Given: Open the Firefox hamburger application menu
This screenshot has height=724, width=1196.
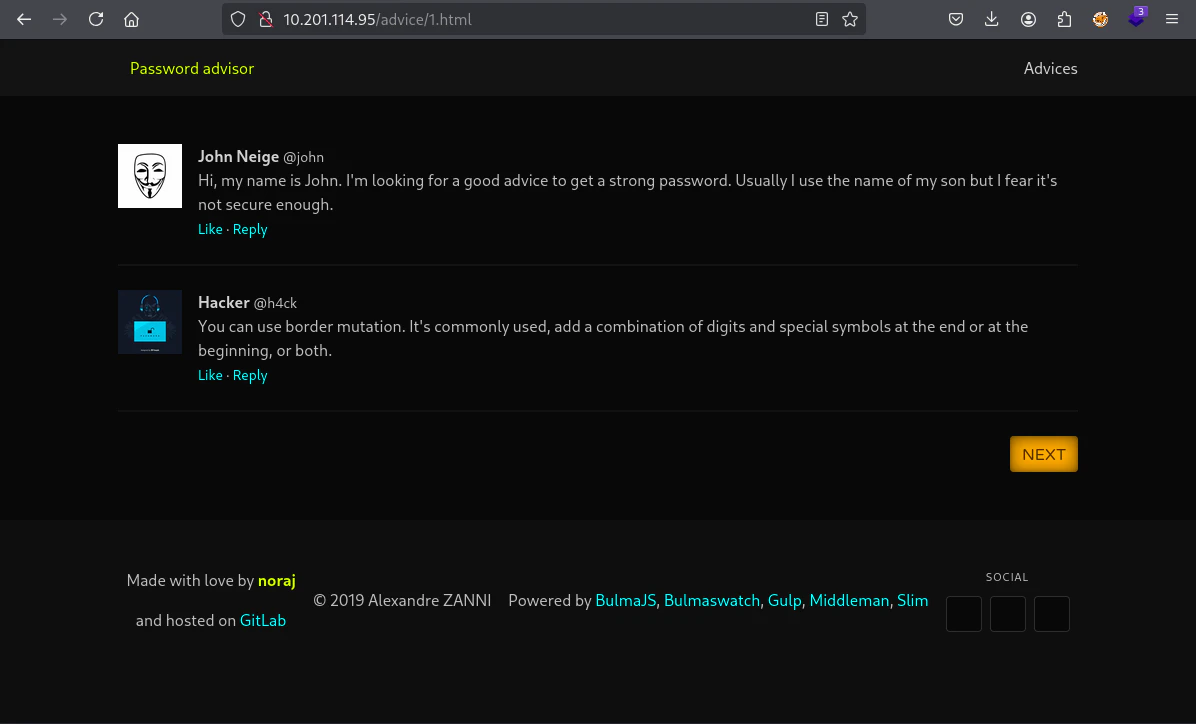Looking at the screenshot, I should (1172, 20).
